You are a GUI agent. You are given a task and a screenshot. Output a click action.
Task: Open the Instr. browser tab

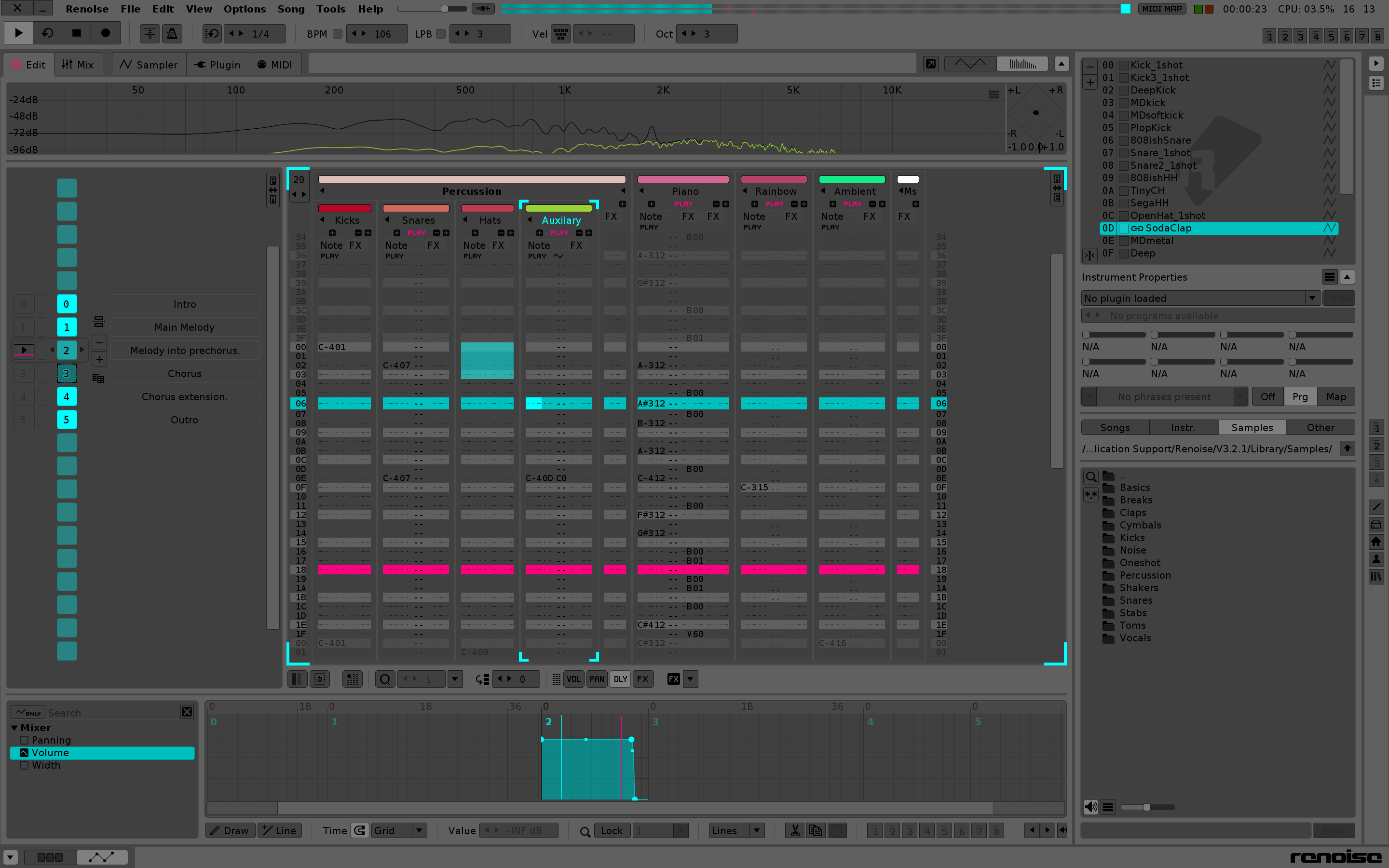coord(1183,428)
